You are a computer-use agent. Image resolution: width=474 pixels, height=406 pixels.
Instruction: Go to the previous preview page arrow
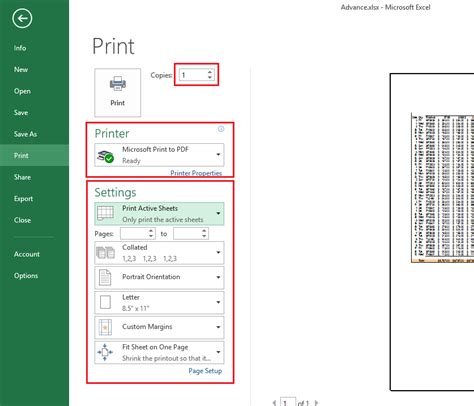click(x=274, y=403)
